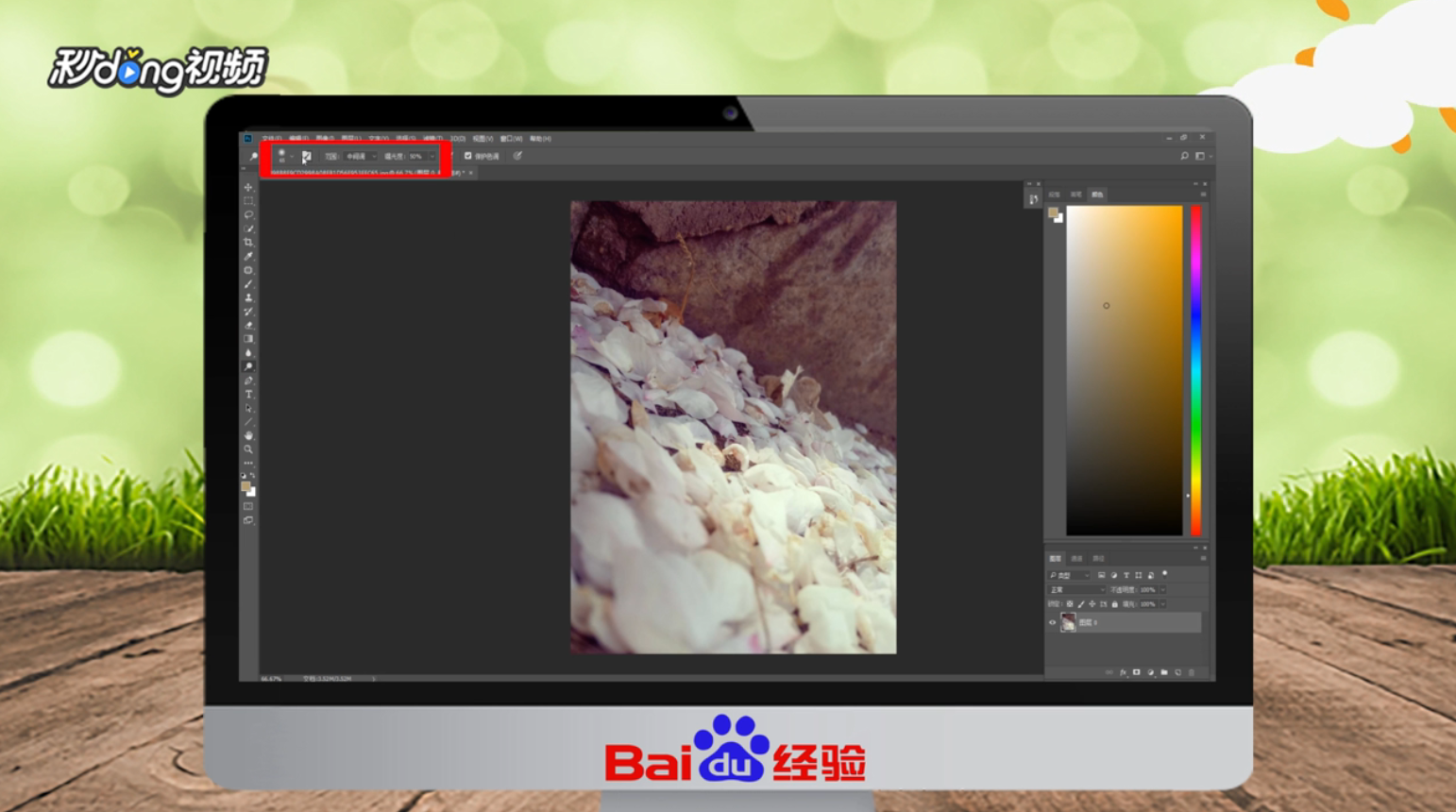Filter layers by type layers
This screenshot has height=812, width=1456.
pyautogui.click(x=1126, y=575)
